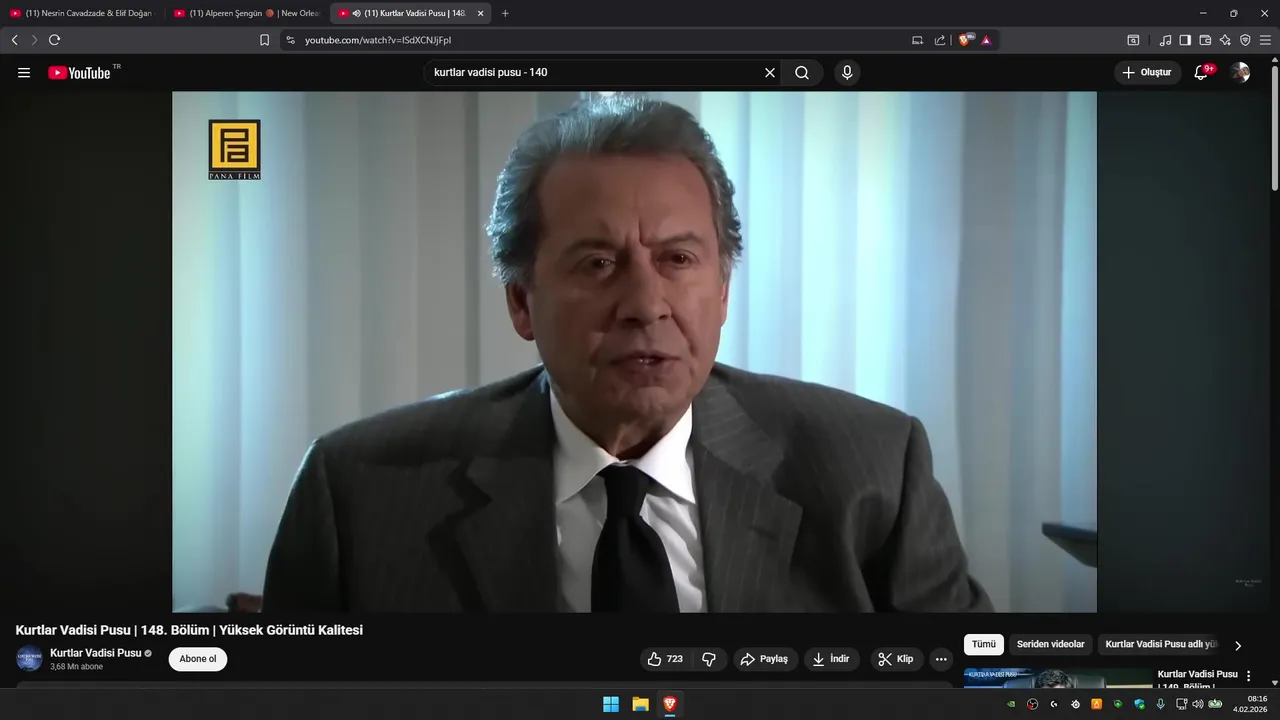Image resolution: width=1280 pixels, height=720 pixels.
Task: Open YouTube notifications bell
Action: point(1202,73)
